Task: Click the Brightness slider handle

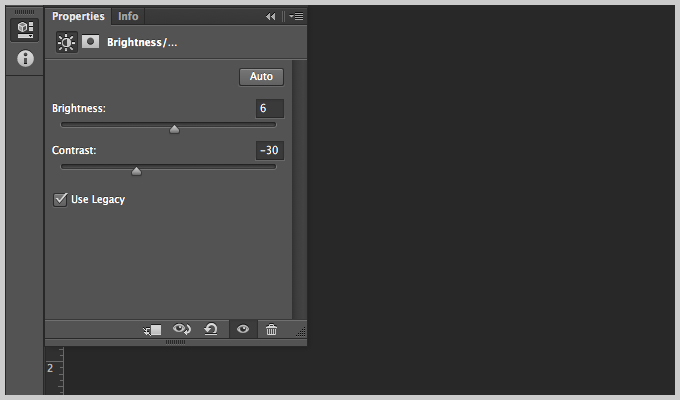Action: click(x=174, y=129)
